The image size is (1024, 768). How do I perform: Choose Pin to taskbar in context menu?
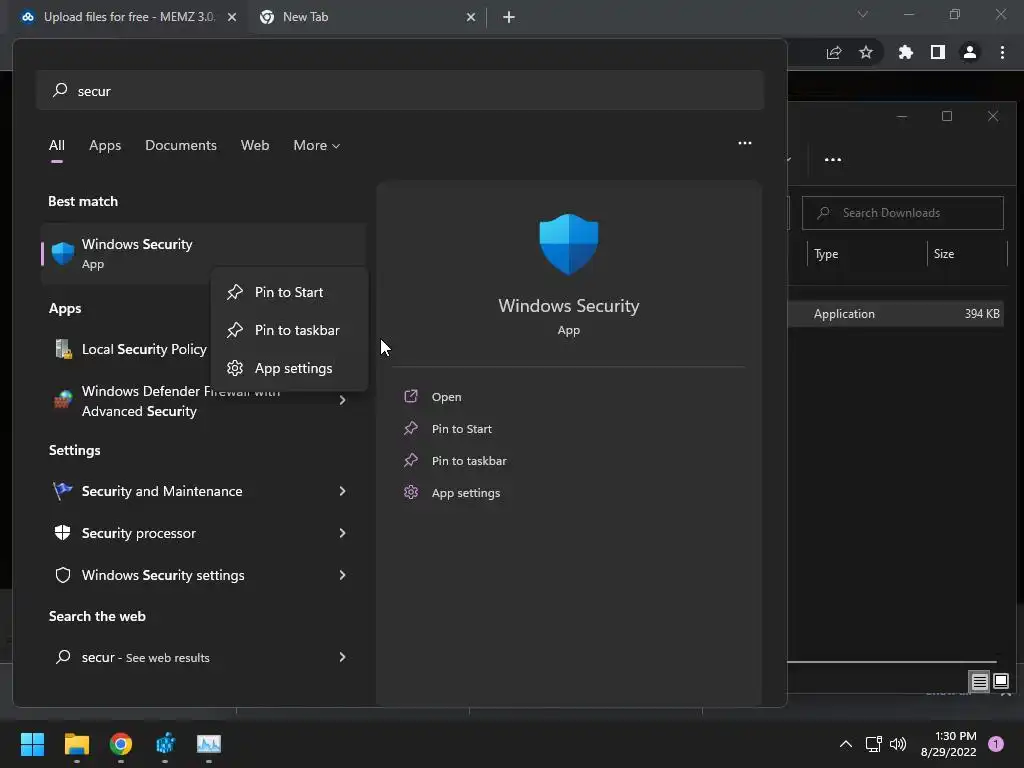289,330
